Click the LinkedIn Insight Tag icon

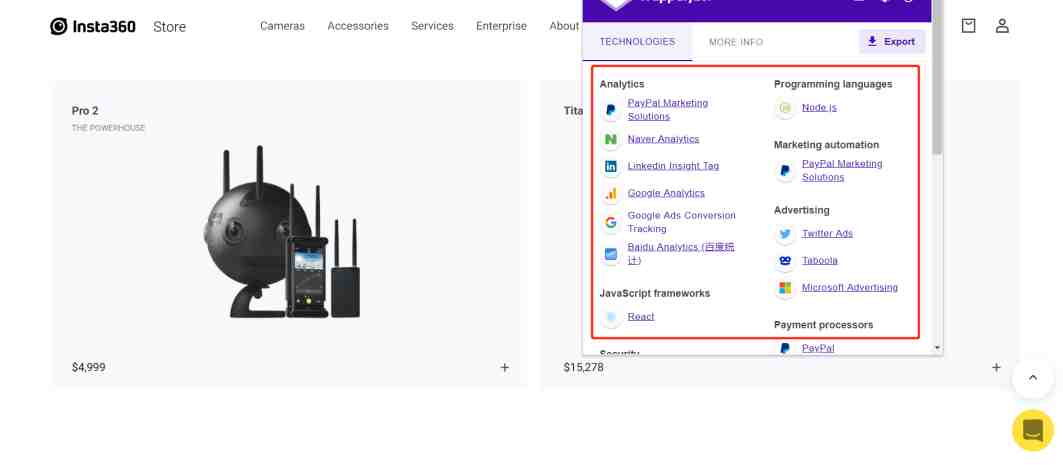[x=611, y=166]
